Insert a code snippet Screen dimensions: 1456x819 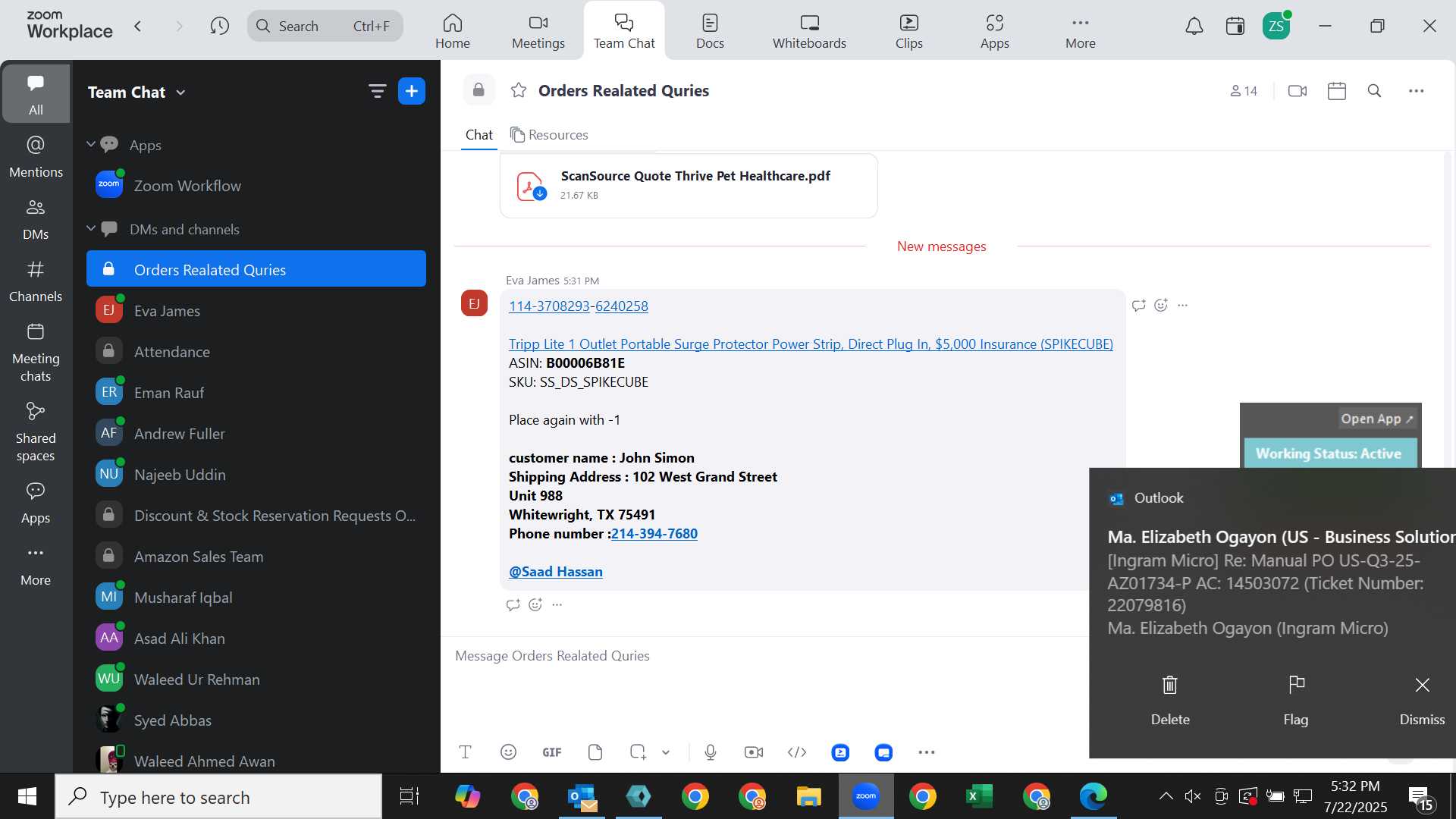coord(797,752)
